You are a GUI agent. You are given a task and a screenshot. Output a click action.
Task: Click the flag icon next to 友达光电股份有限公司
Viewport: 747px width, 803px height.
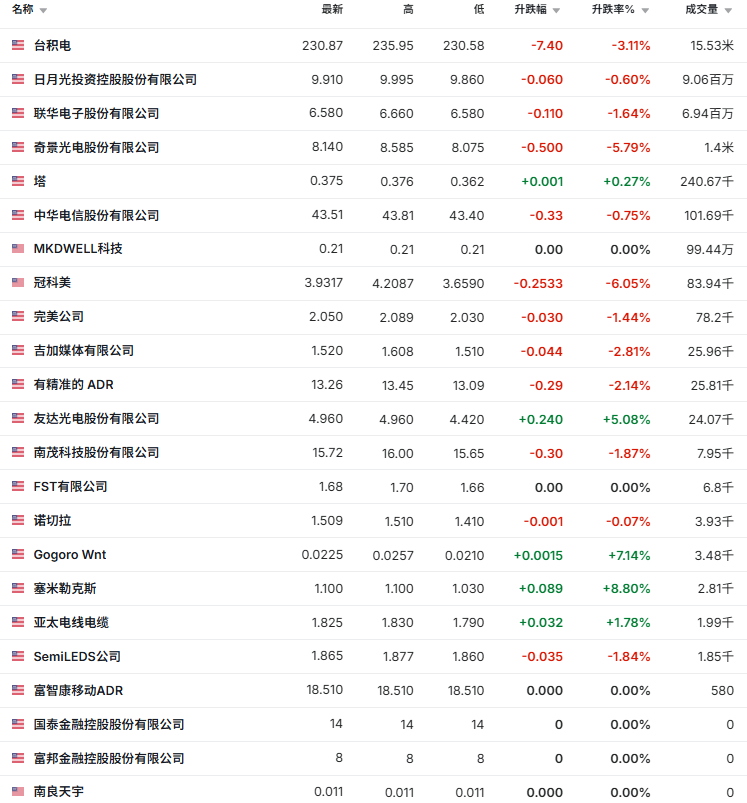(x=18, y=418)
